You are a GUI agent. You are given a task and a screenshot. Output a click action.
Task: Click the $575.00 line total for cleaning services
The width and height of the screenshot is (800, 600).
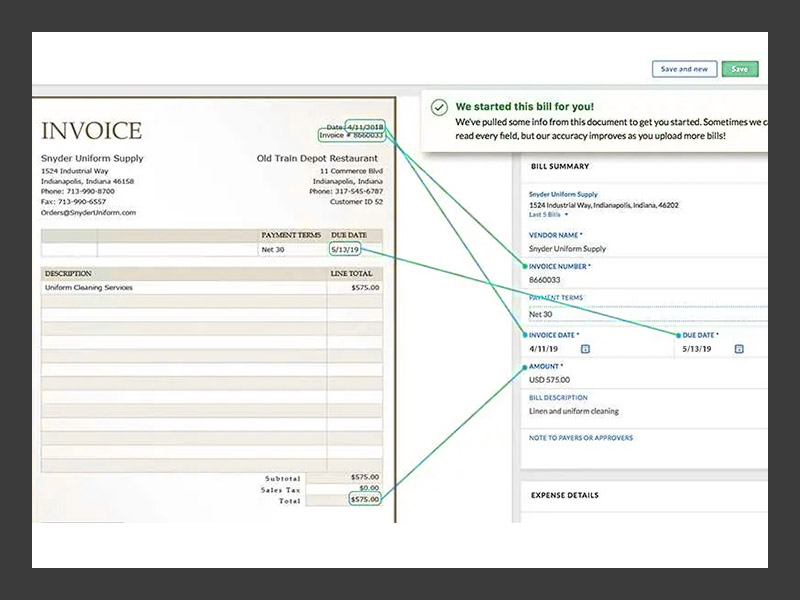coord(365,288)
